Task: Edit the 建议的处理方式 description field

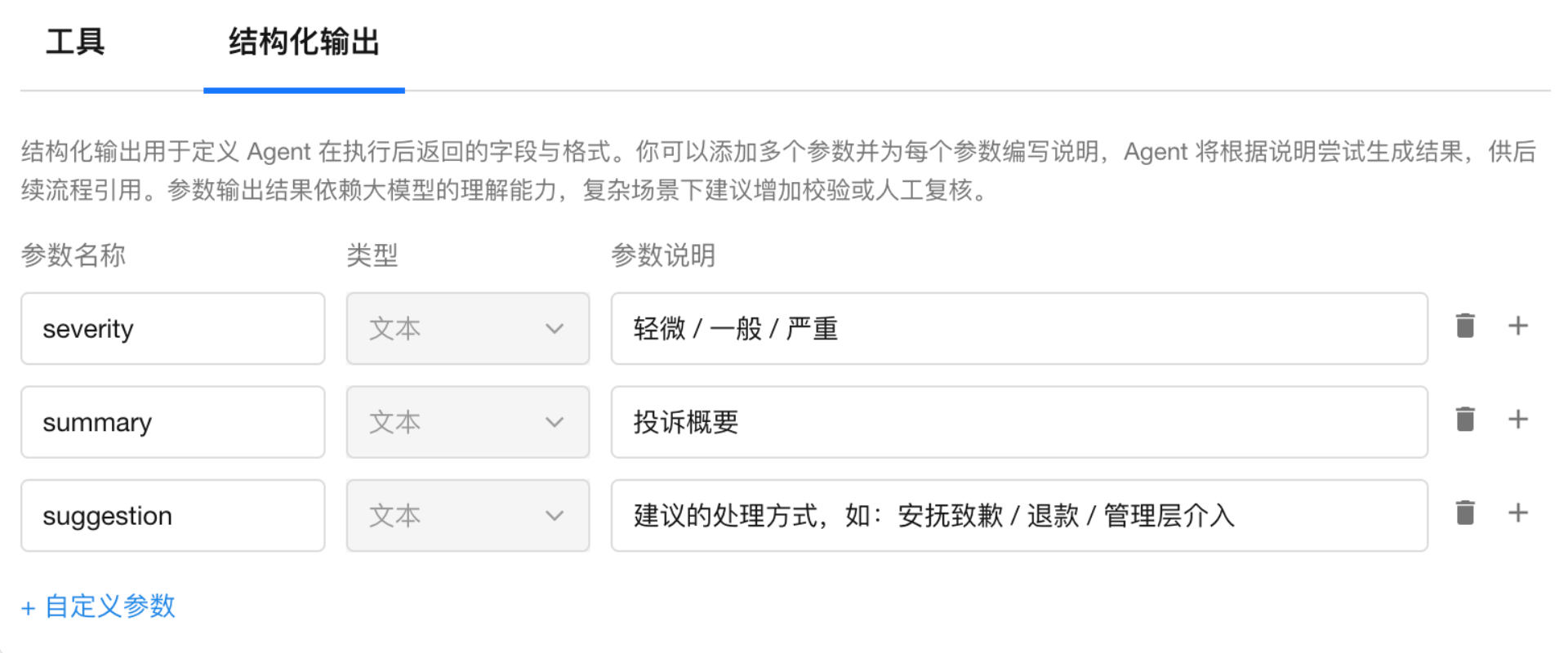Action: [1018, 516]
